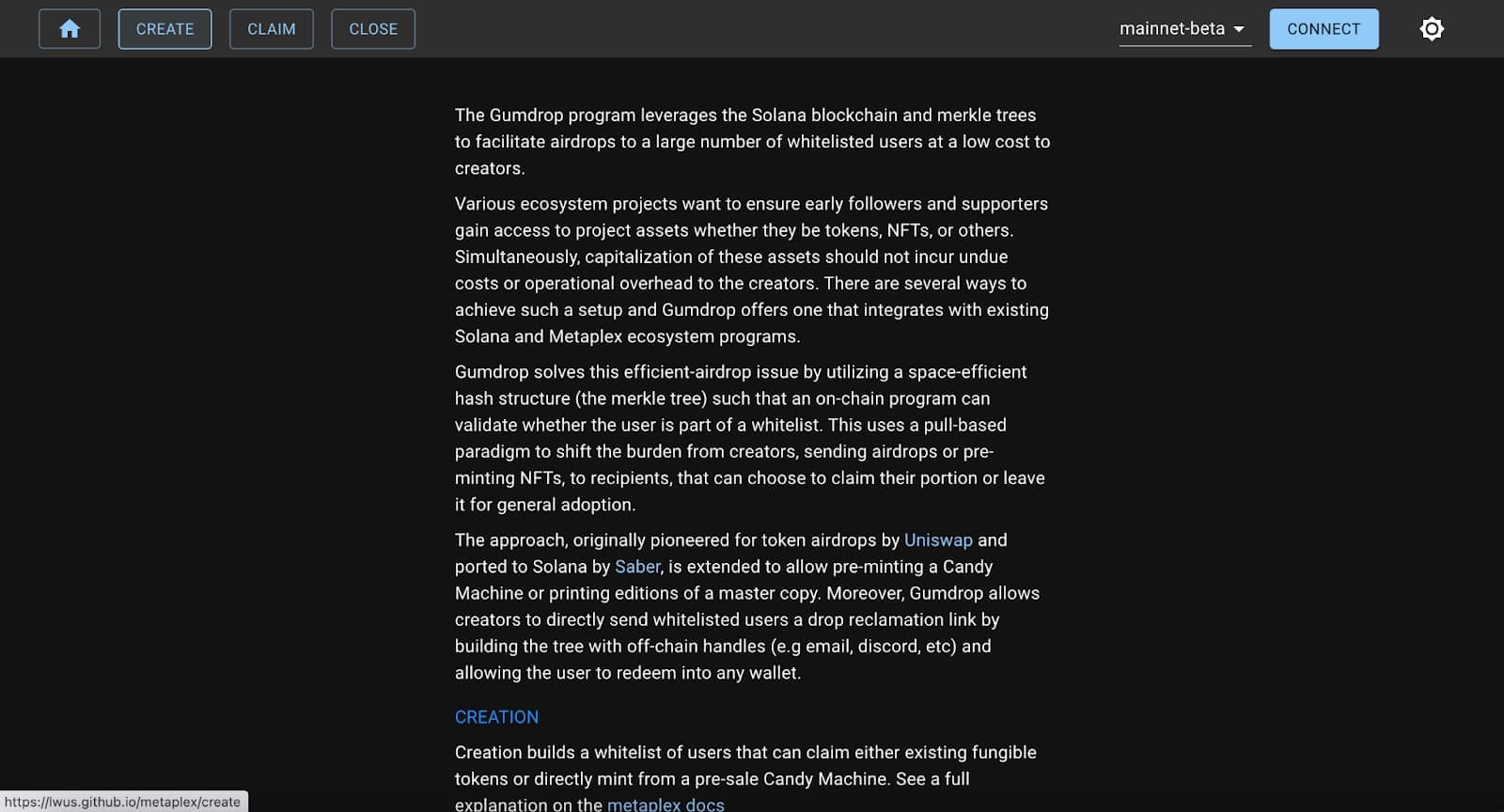This screenshot has width=1504, height=812.
Task: Click empty header space left of mainnet-beta
Action: [x=752, y=29]
